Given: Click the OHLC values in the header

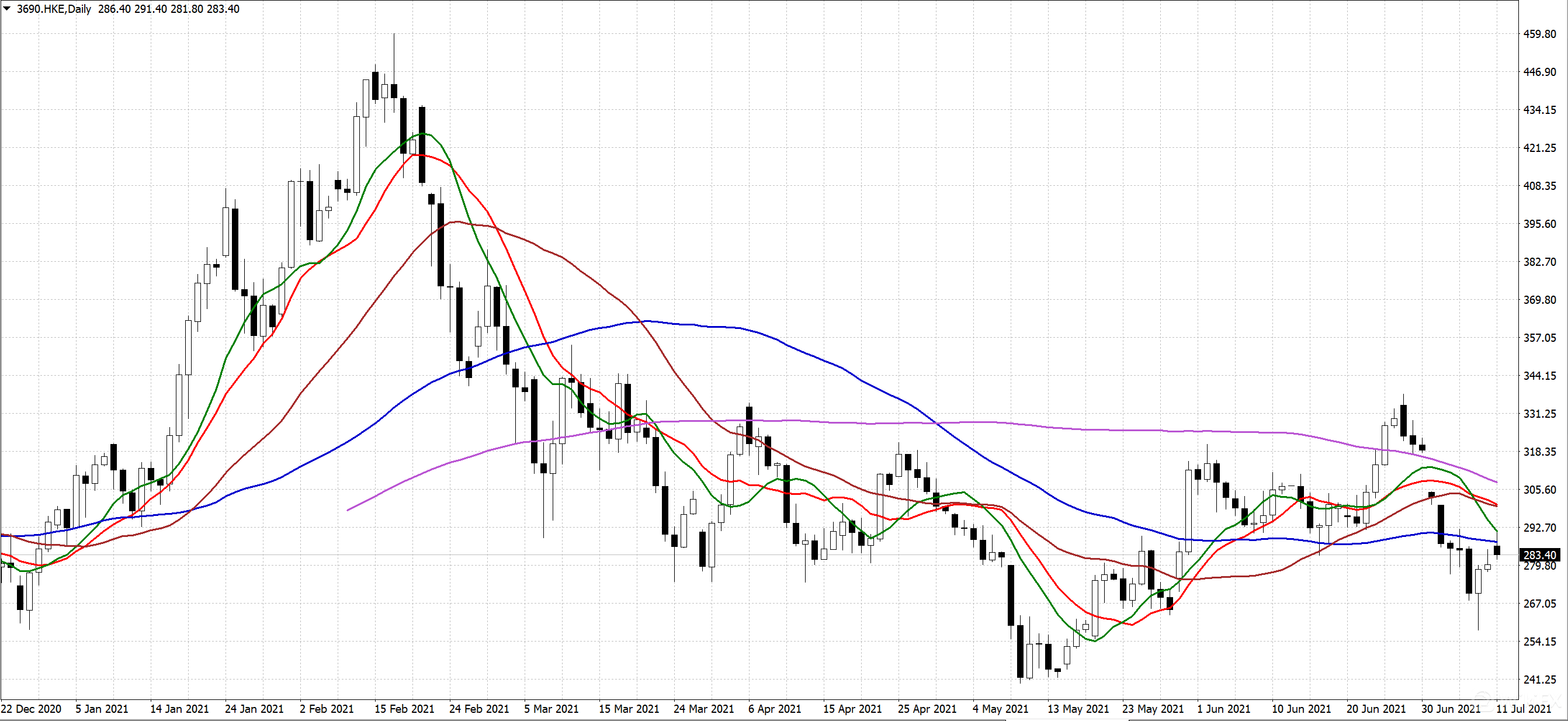Looking at the screenshot, I should click(169, 9).
